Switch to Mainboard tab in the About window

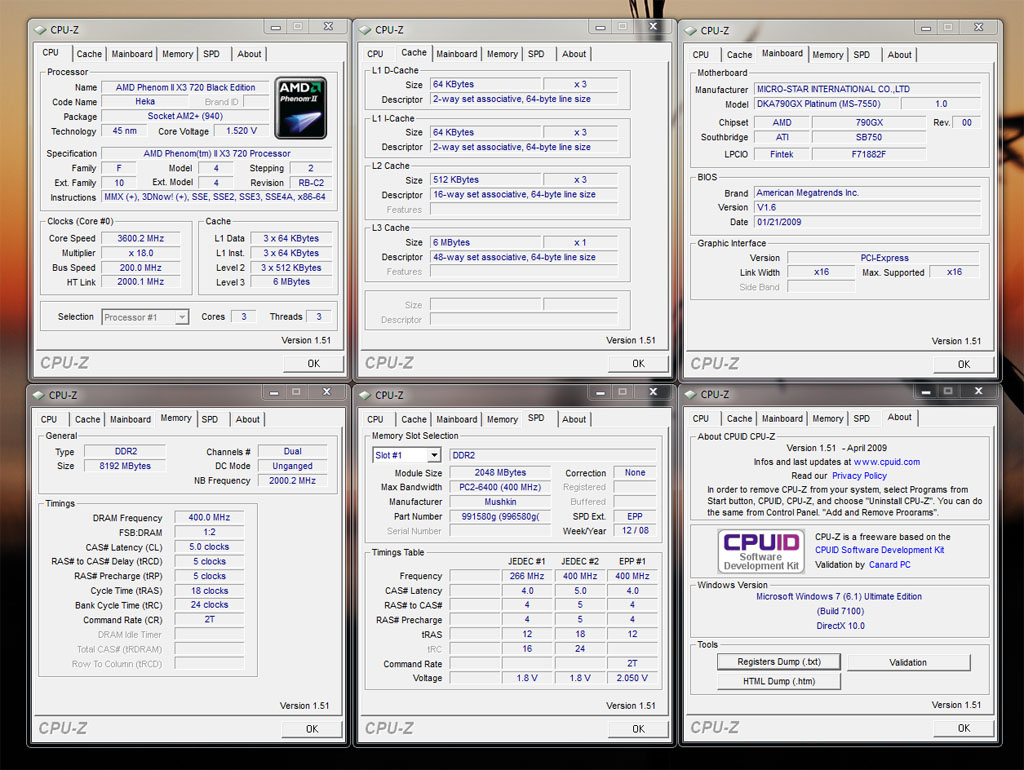pos(782,419)
